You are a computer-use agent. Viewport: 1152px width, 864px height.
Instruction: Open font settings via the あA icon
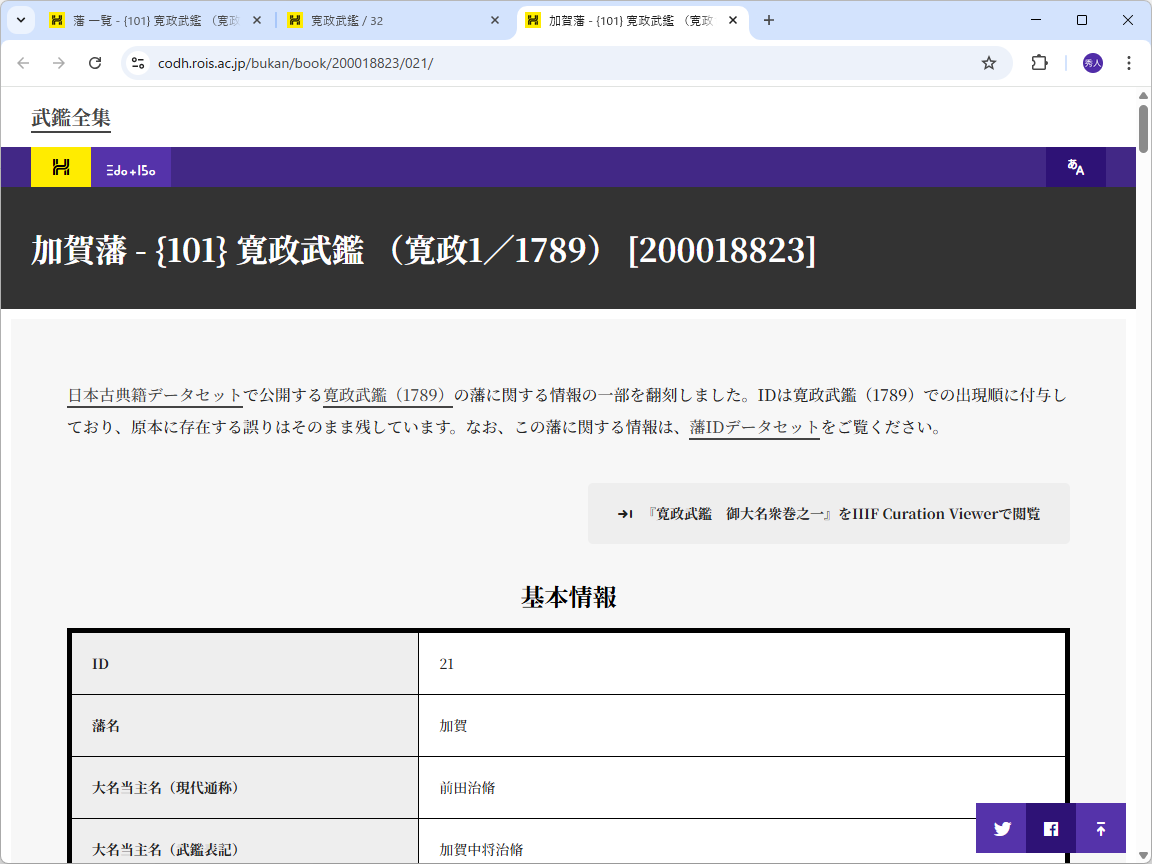(x=1076, y=167)
